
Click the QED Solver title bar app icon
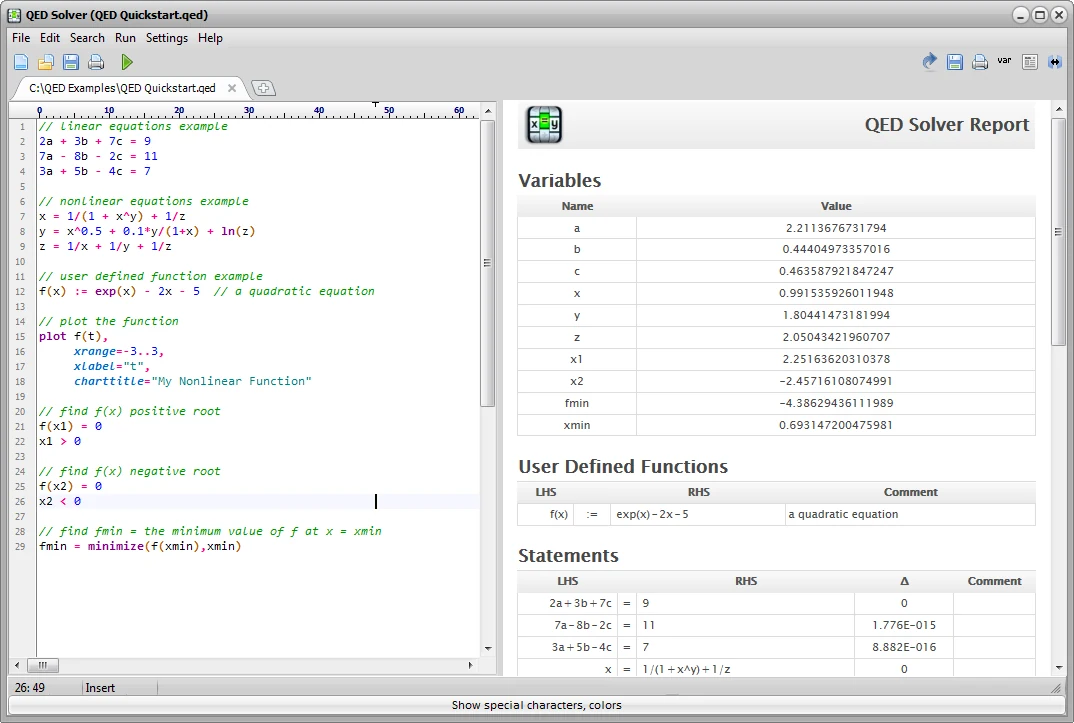[x=14, y=14]
